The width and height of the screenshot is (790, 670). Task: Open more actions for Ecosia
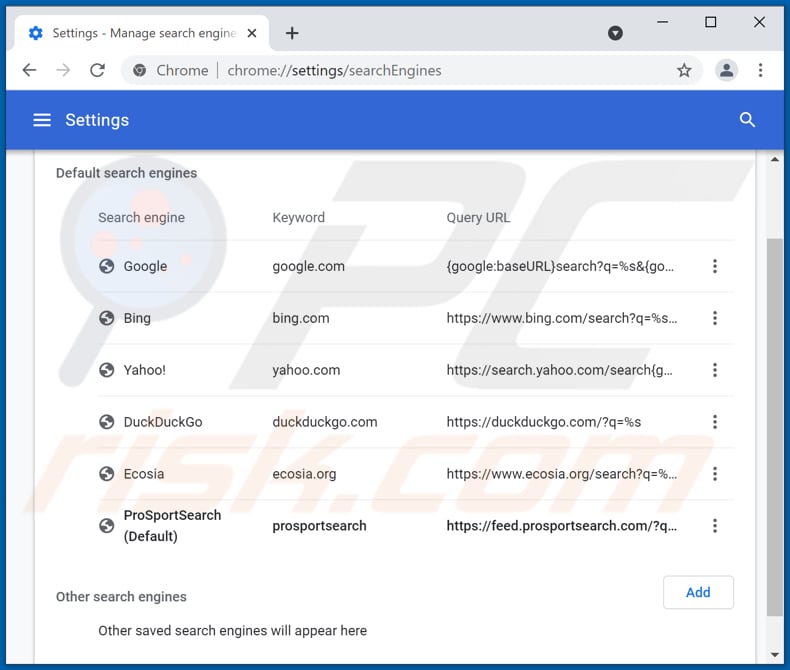[x=714, y=474]
